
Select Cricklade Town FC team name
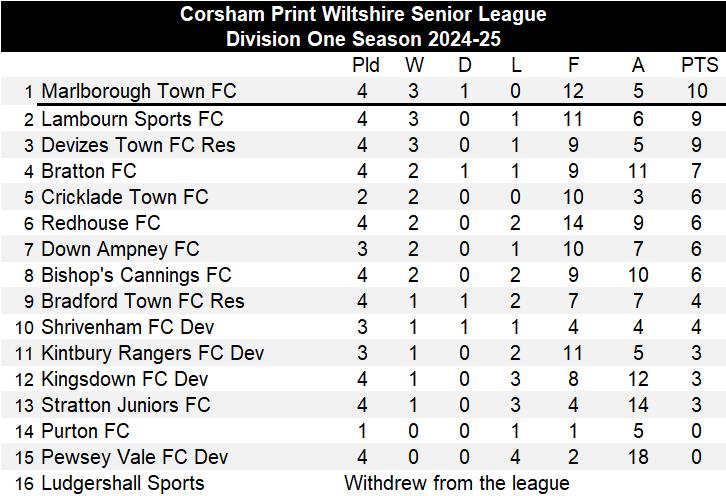[x=125, y=197]
